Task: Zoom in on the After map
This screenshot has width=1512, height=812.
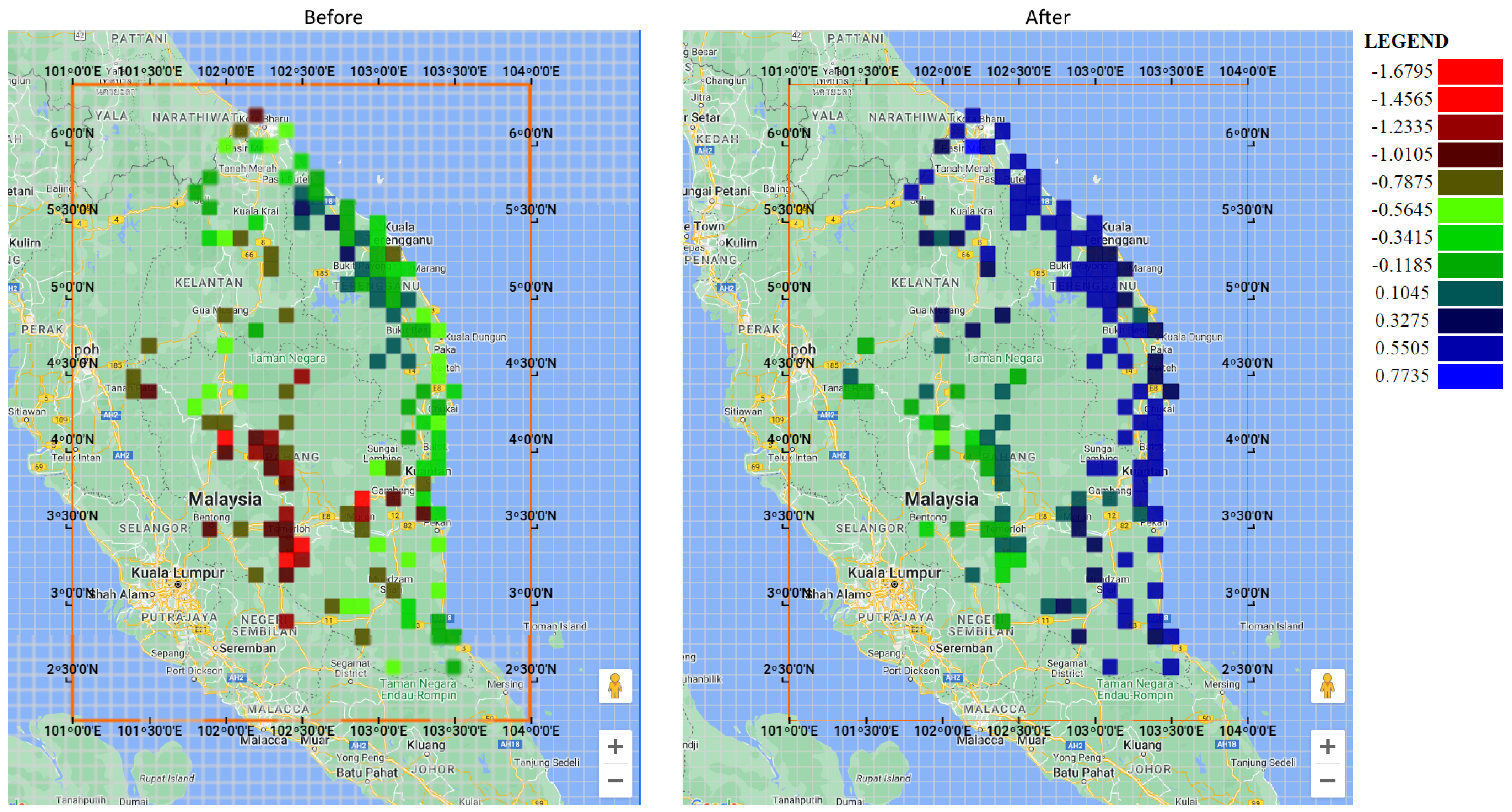Action: click(1327, 746)
